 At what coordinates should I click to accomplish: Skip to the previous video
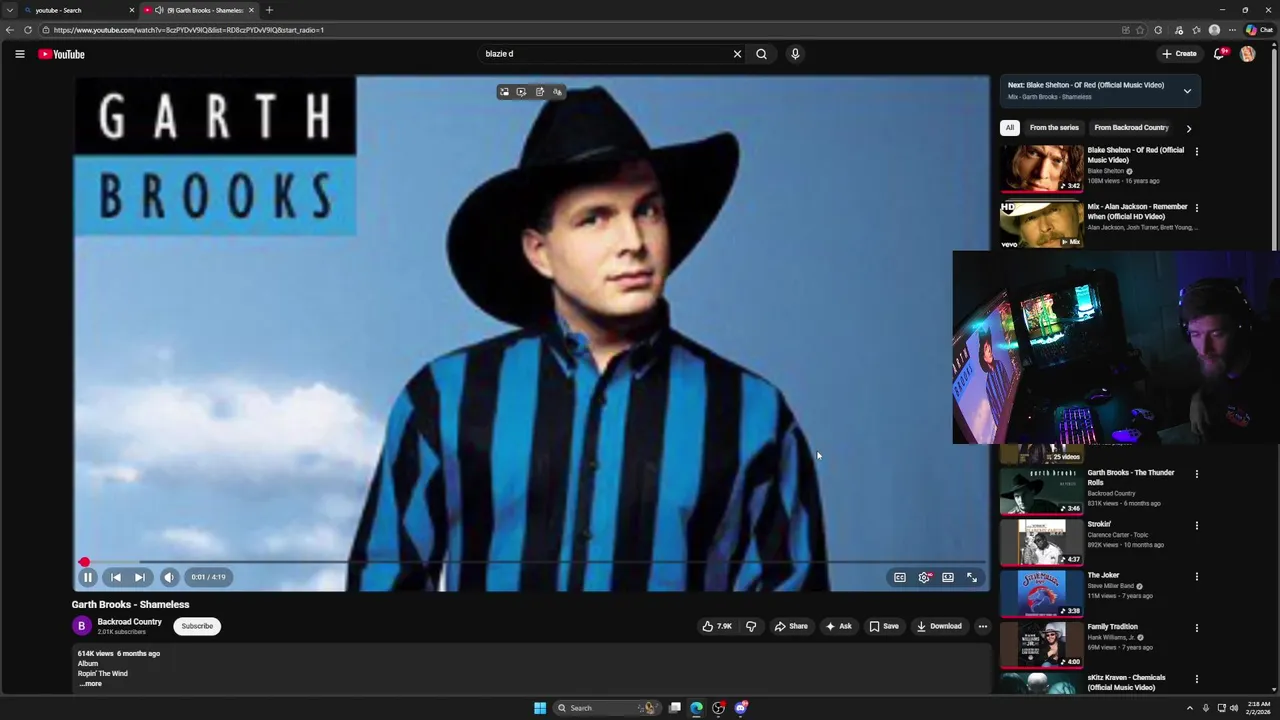tap(116, 577)
